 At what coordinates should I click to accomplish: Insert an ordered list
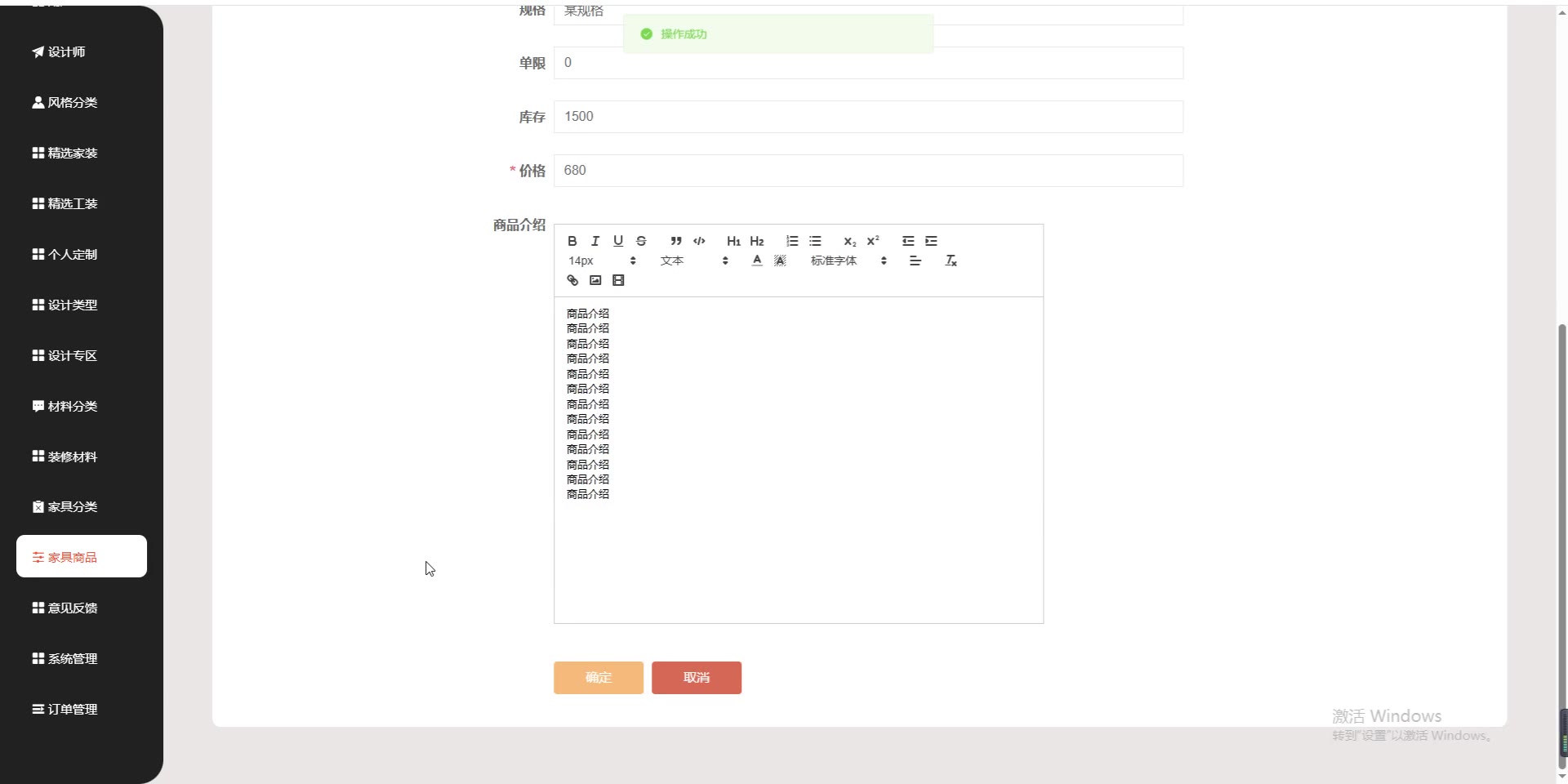(x=792, y=241)
